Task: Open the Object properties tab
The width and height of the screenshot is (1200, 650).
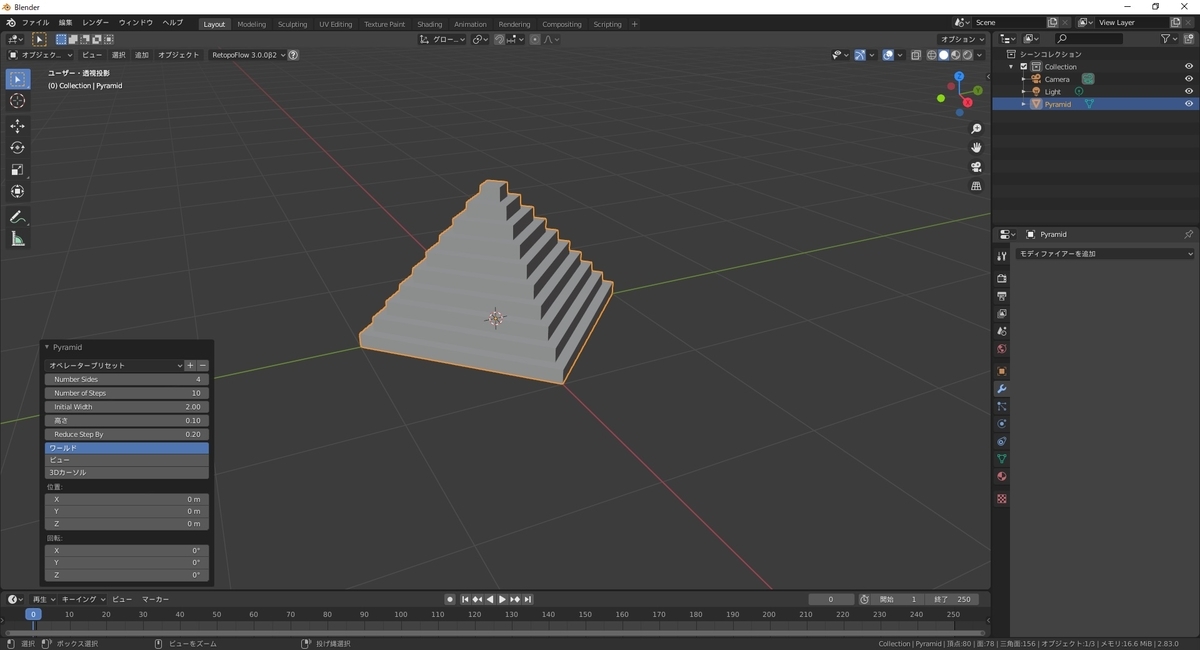Action: tap(1002, 371)
